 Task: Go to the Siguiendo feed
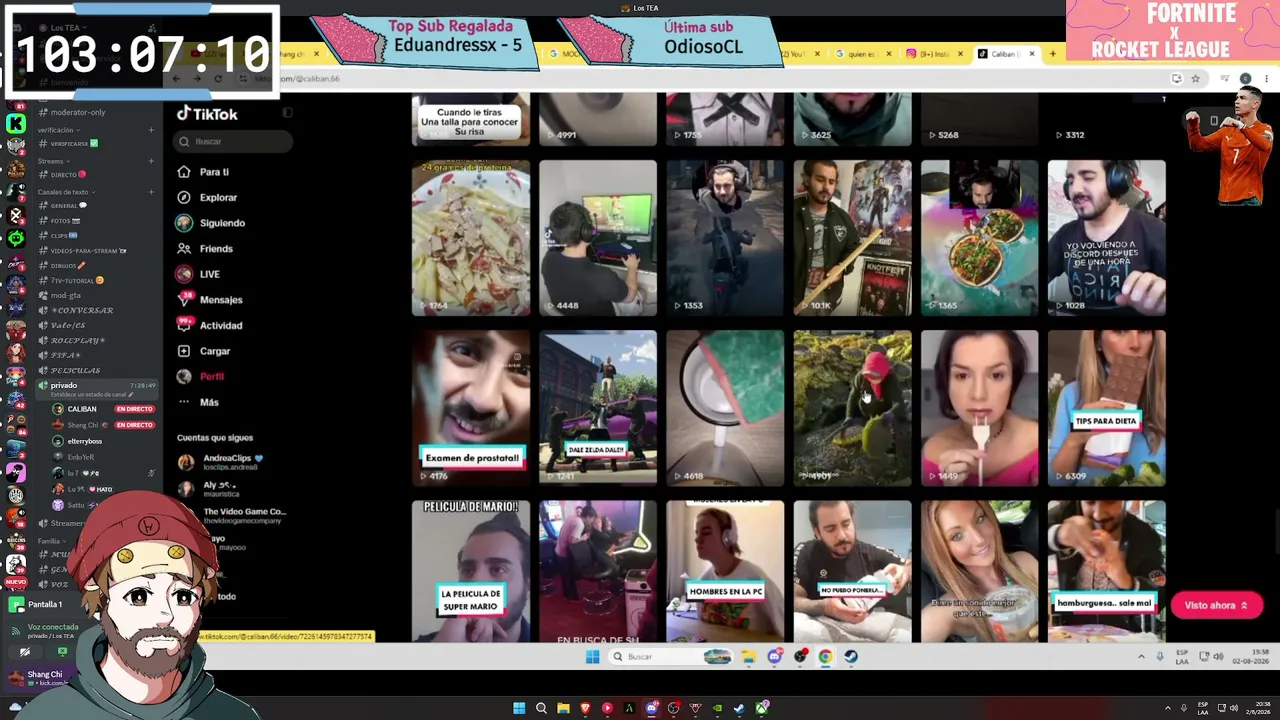[x=211, y=223]
